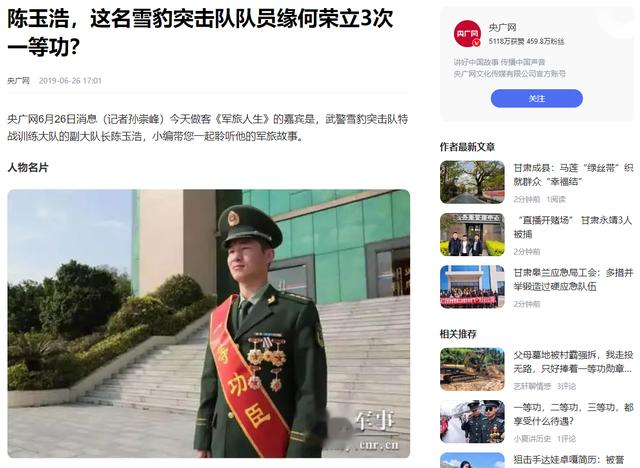Open article "直播开赌场" 甘肃永靖3人被捕
This screenshot has width=640, height=468.
click(x=573, y=227)
